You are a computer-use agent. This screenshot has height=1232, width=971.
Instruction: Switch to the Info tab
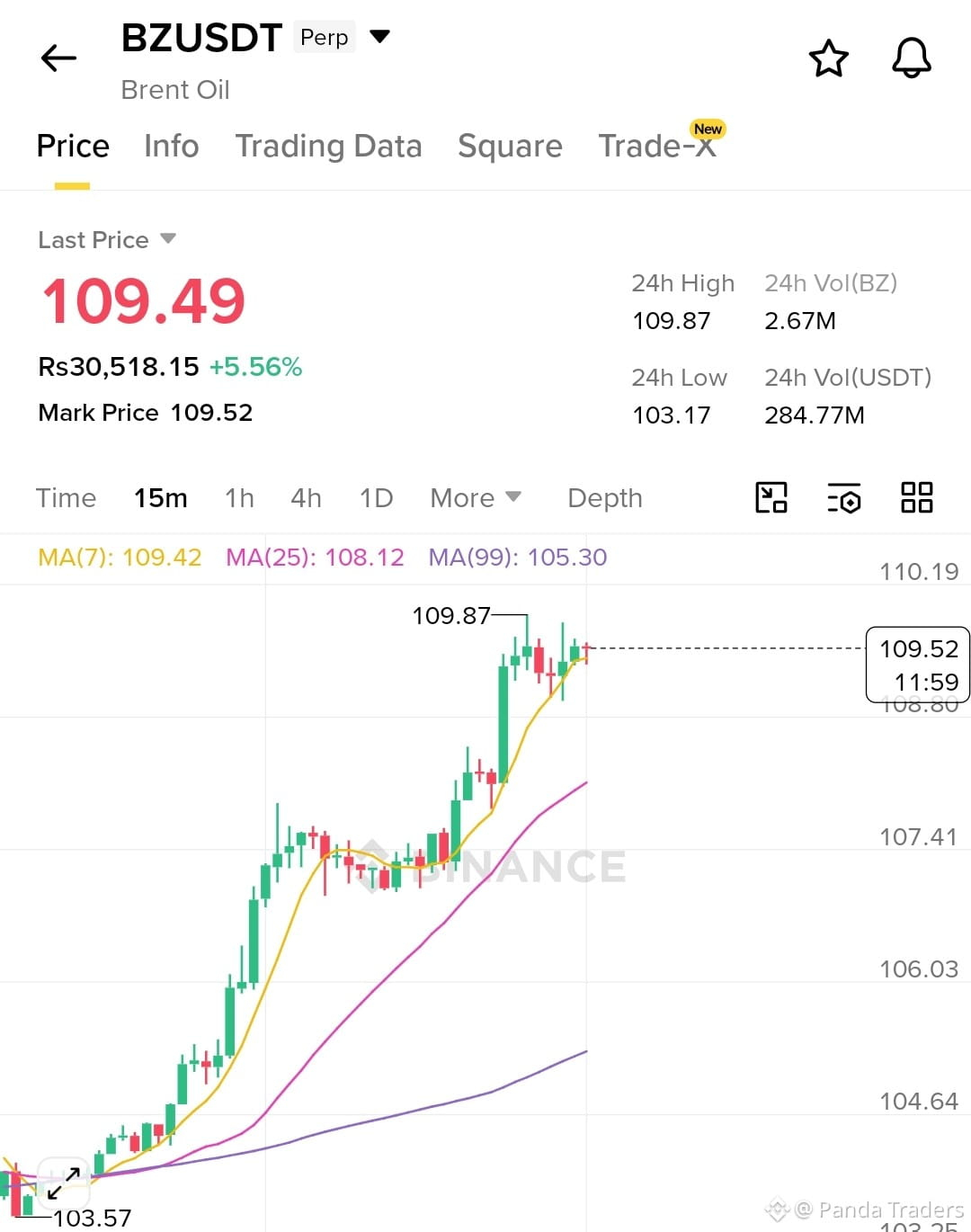tap(172, 146)
